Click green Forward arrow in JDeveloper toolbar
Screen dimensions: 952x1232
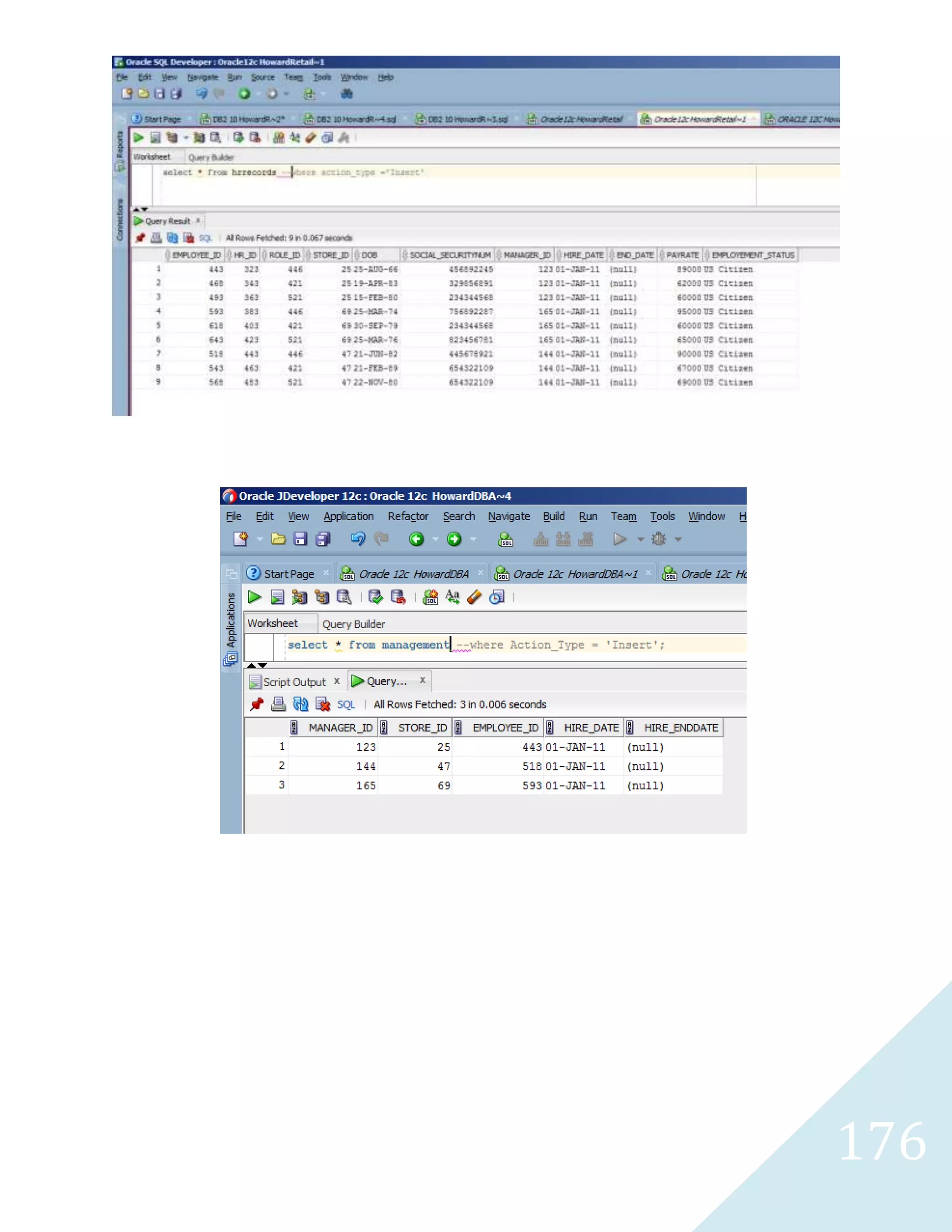454,539
